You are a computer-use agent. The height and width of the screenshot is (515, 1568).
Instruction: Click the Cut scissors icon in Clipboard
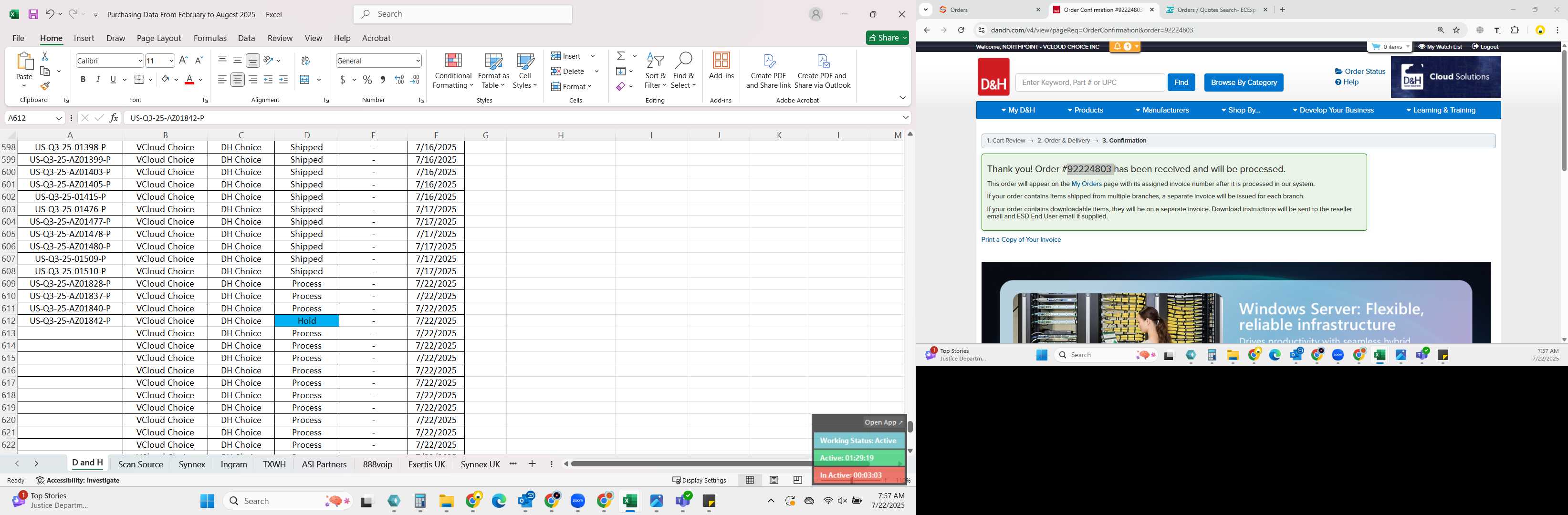[44, 56]
